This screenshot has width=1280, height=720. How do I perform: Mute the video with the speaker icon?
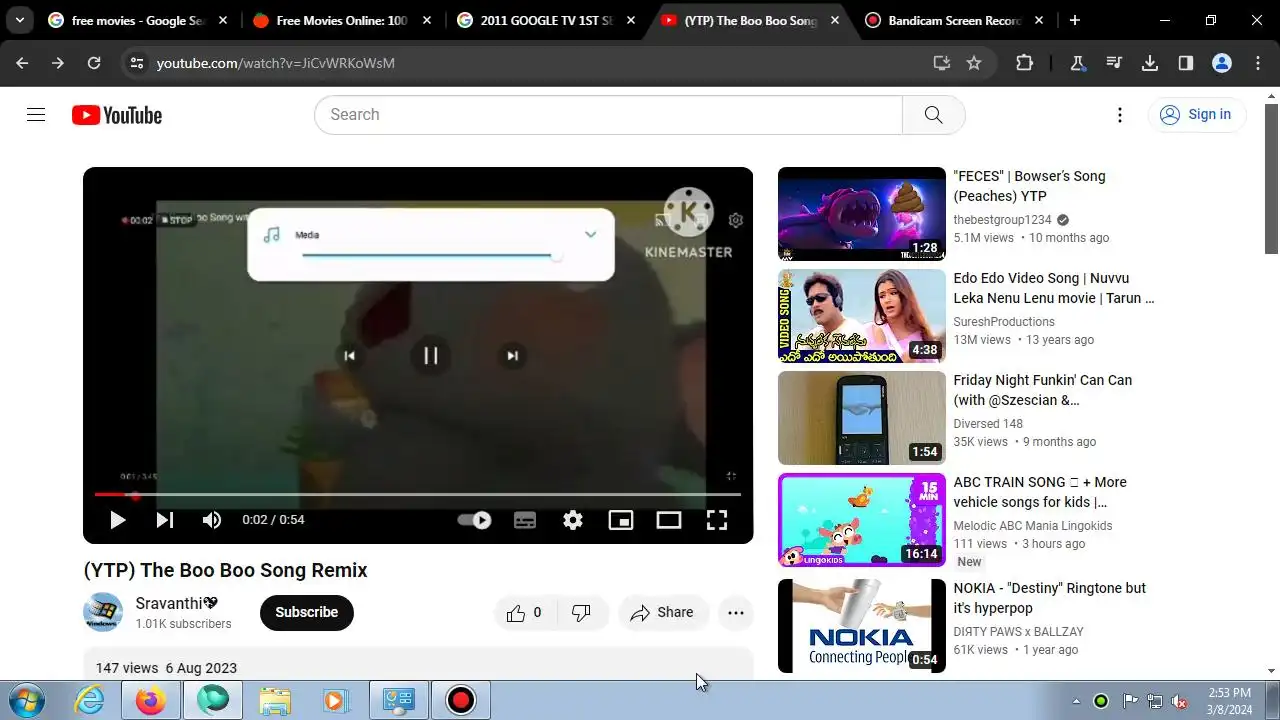(x=212, y=520)
